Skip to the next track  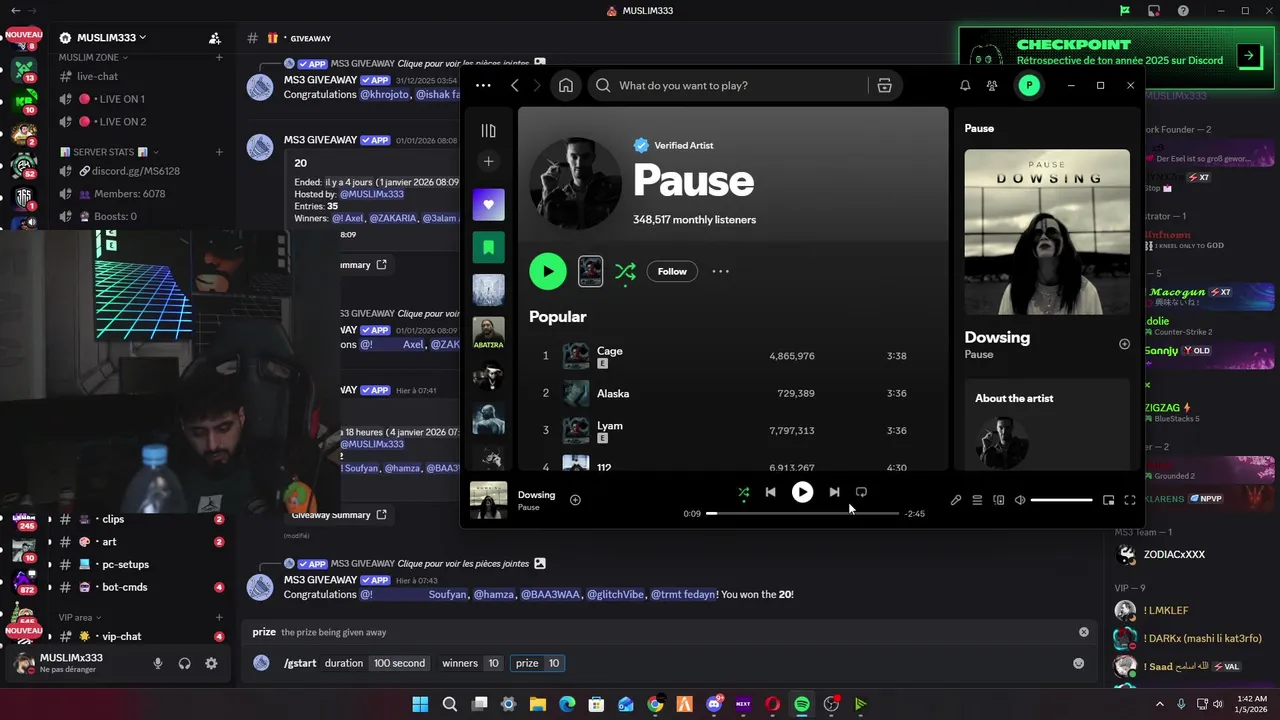(834, 492)
